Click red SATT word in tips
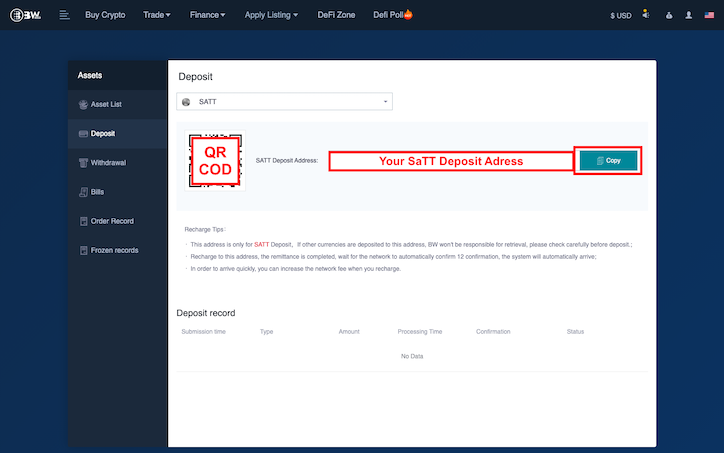This screenshot has height=453, width=724. pyautogui.click(x=261, y=244)
